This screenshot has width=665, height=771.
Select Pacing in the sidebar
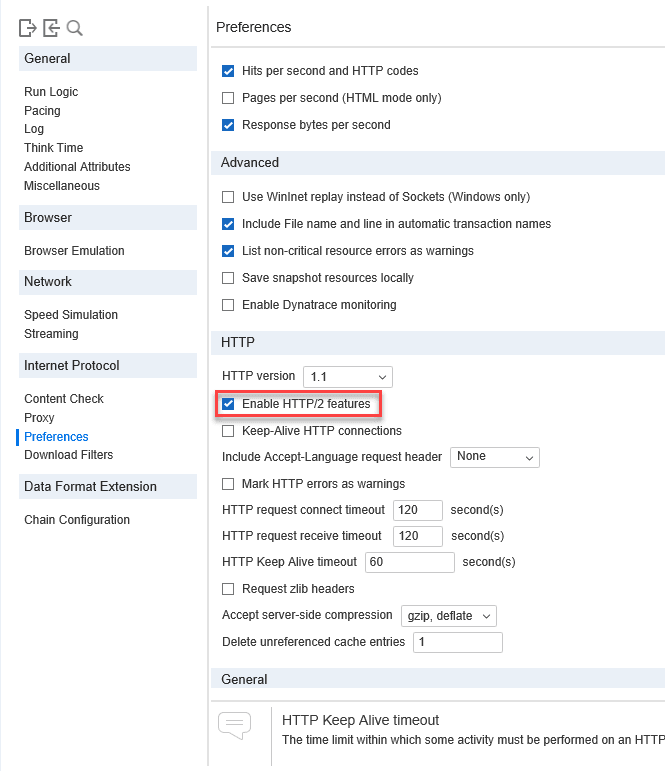[x=42, y=111]
